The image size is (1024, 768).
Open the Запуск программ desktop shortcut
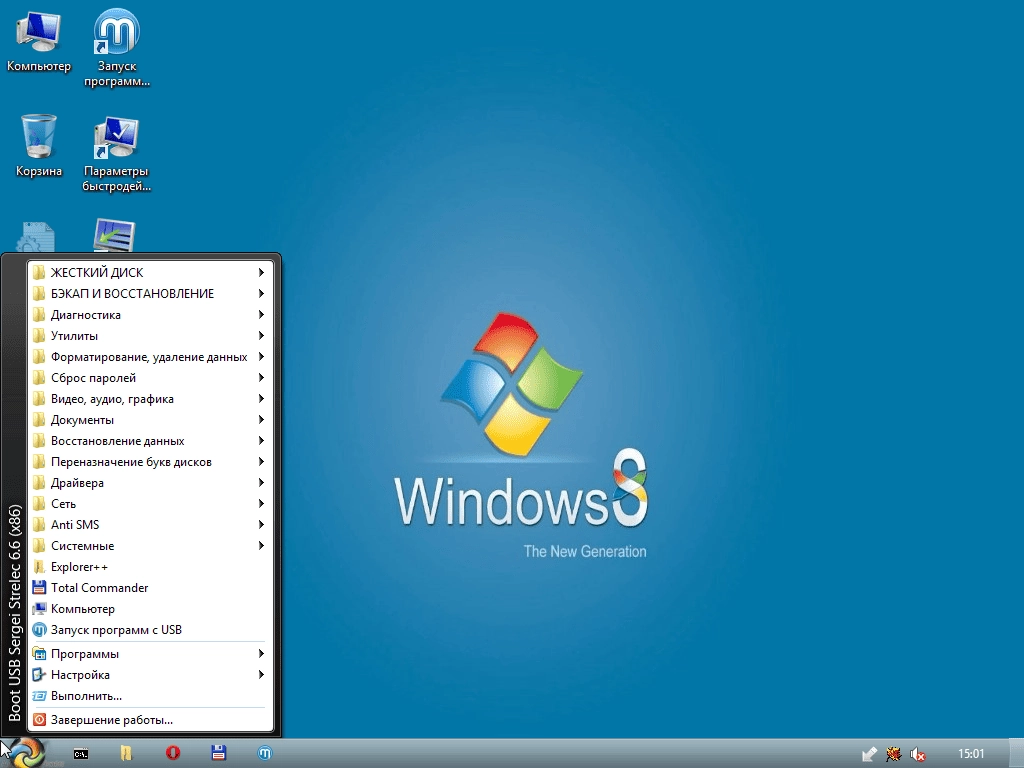click(x=116, y=48)
